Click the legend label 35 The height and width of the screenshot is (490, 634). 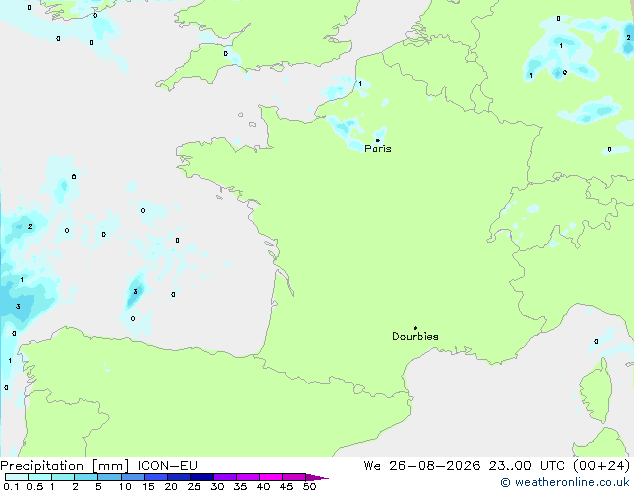pyautogui.click(x=240, y=486)
